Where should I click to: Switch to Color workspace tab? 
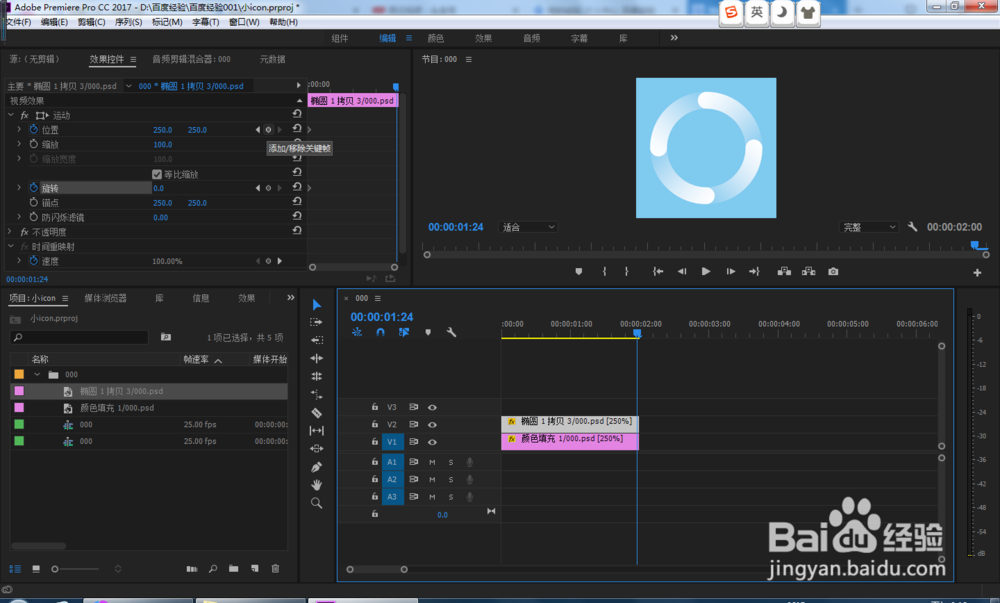tap(436, 38)
